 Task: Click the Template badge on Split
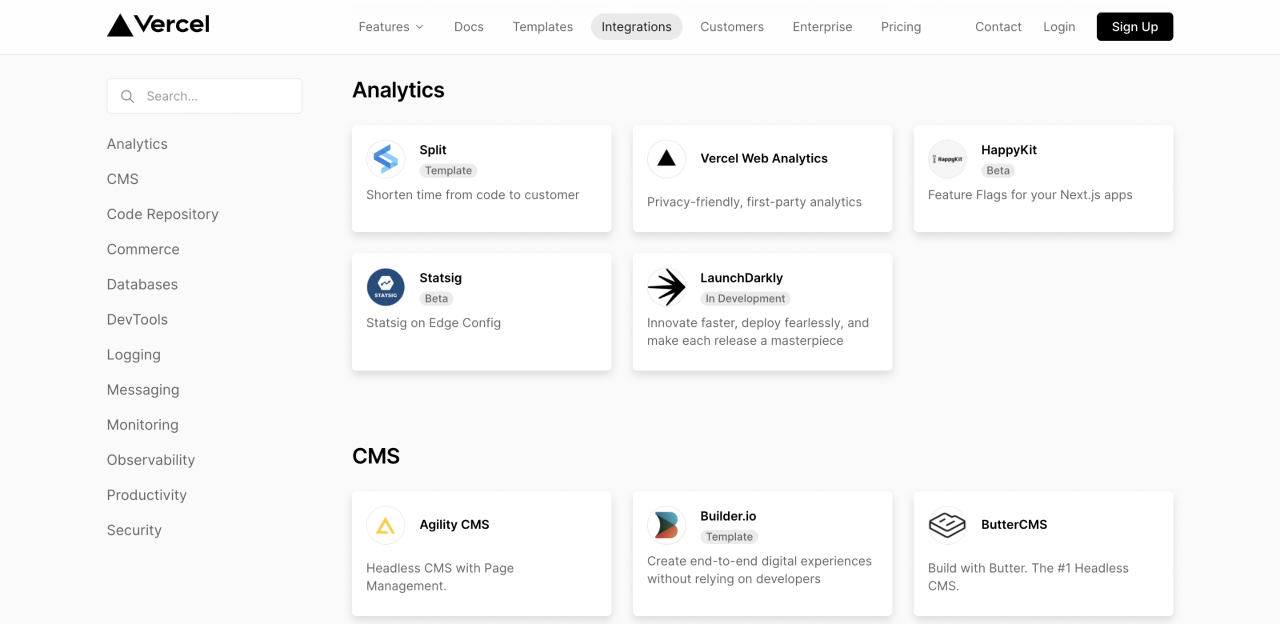[x=448, y=171]
